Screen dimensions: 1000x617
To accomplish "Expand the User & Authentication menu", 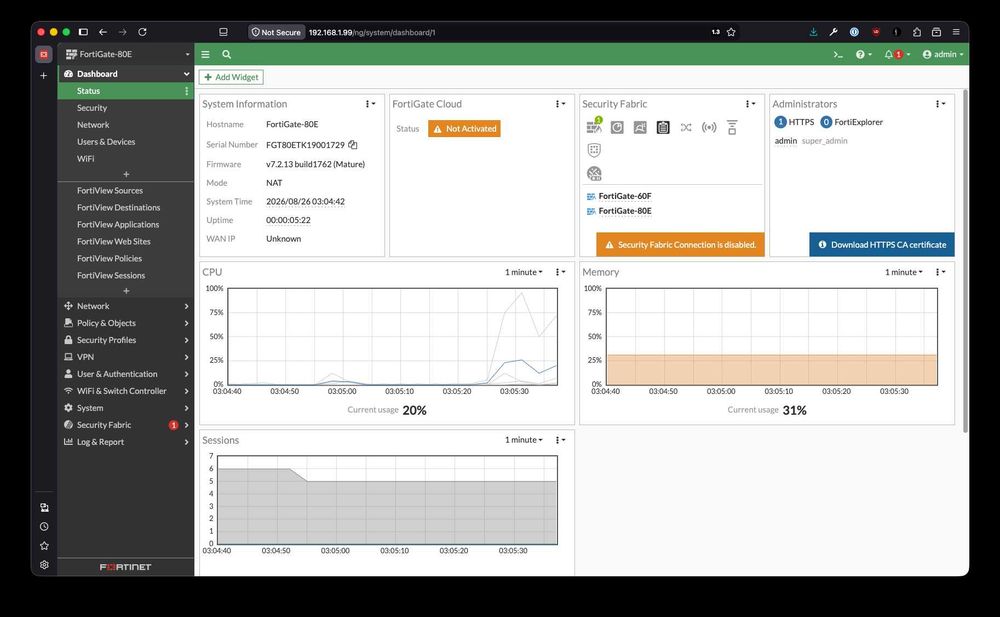I will point(126,375).
